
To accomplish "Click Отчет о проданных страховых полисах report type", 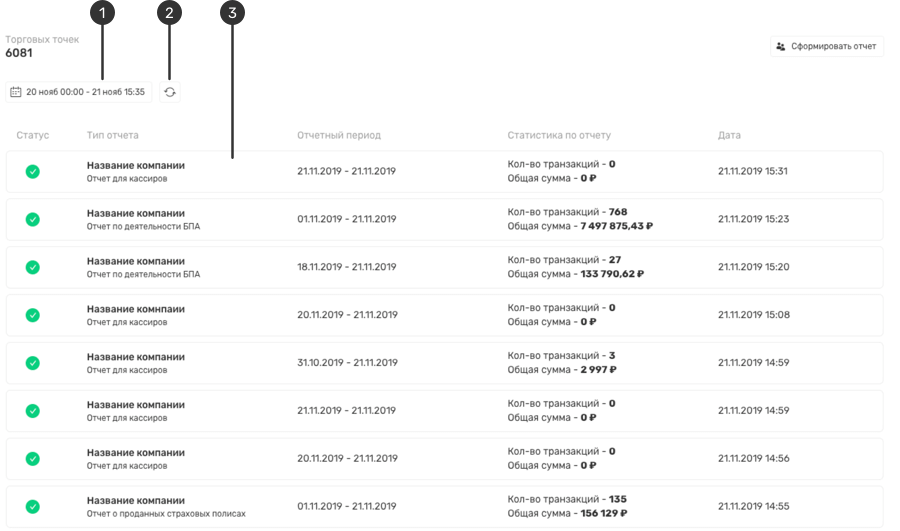I will pyautogui.click(x=166, y=514).
